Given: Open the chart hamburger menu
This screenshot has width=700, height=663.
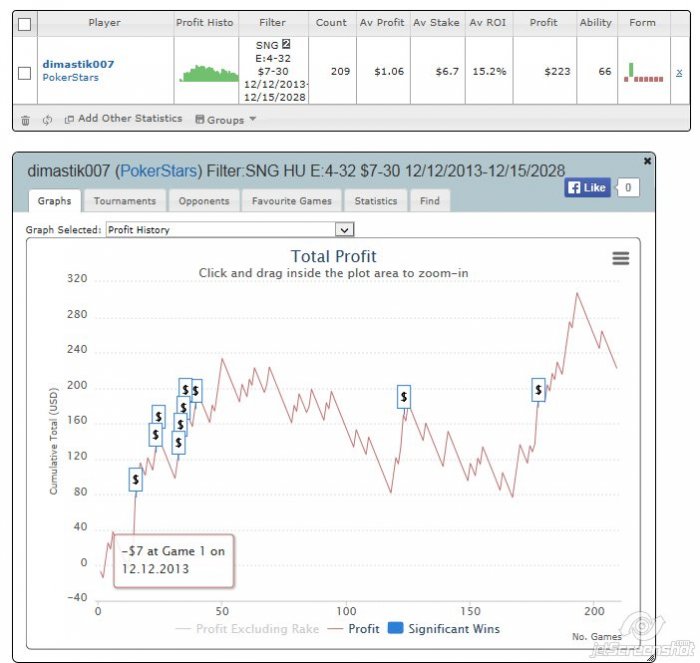Looking at the screenshot, I should (x=621, y=258).
